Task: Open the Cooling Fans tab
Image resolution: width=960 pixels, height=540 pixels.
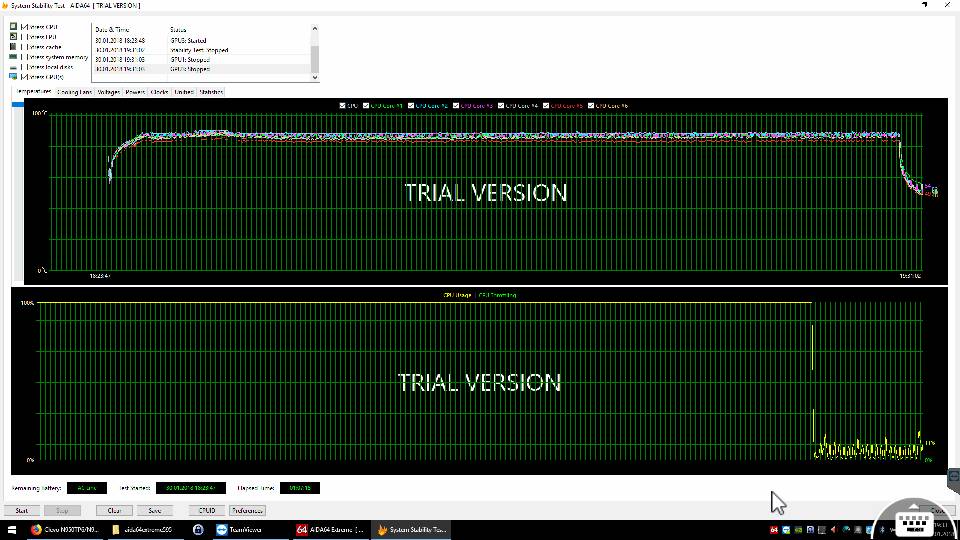Action: point(74,92)
